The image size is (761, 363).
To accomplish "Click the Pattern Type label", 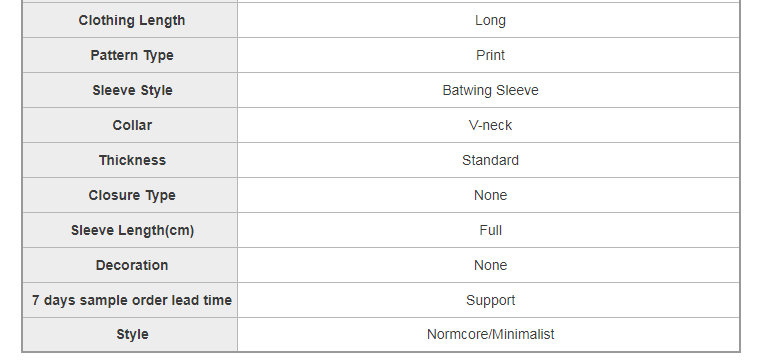I will (x=132, y=56).
